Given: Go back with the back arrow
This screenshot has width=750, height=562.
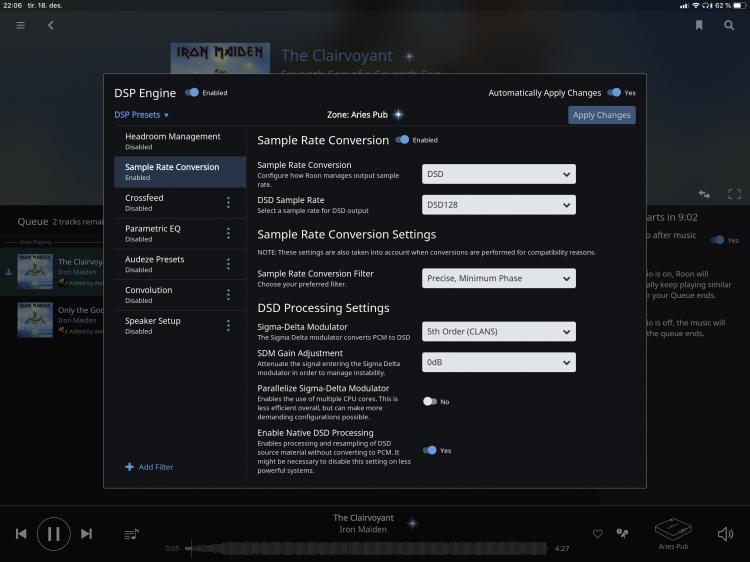Looking at the screenshot, I should 51,25.
